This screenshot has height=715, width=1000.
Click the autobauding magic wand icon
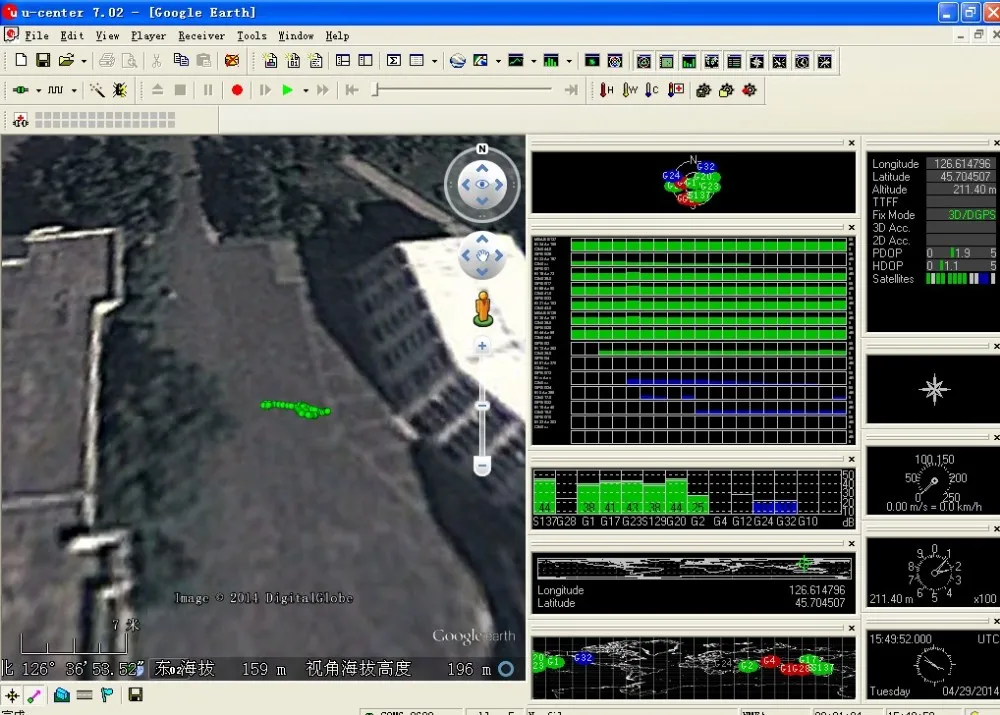tap(97, 90)
